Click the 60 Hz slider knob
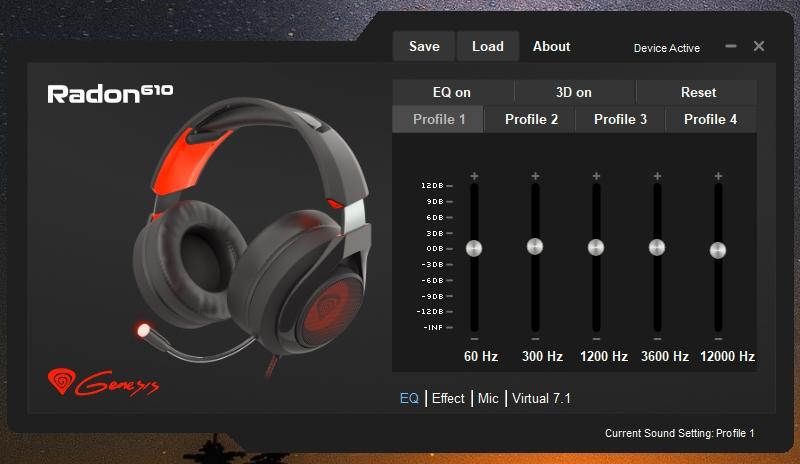This screenshot has height=464, width=800. point(474,249)
